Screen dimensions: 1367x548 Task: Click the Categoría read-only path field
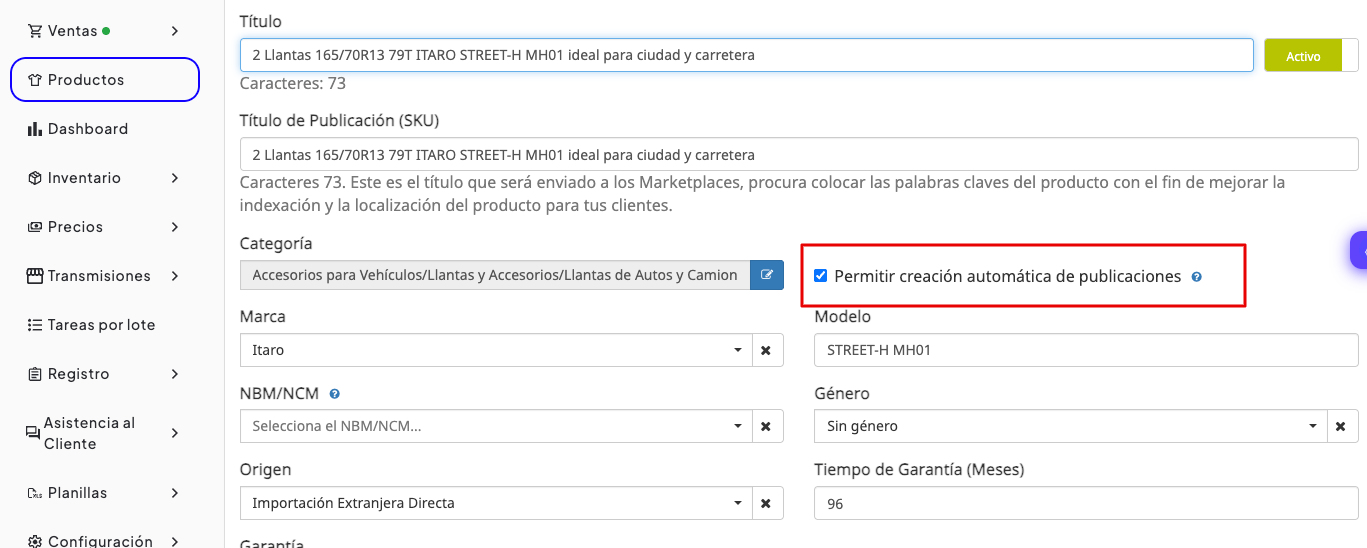click(x=495, y=274)
